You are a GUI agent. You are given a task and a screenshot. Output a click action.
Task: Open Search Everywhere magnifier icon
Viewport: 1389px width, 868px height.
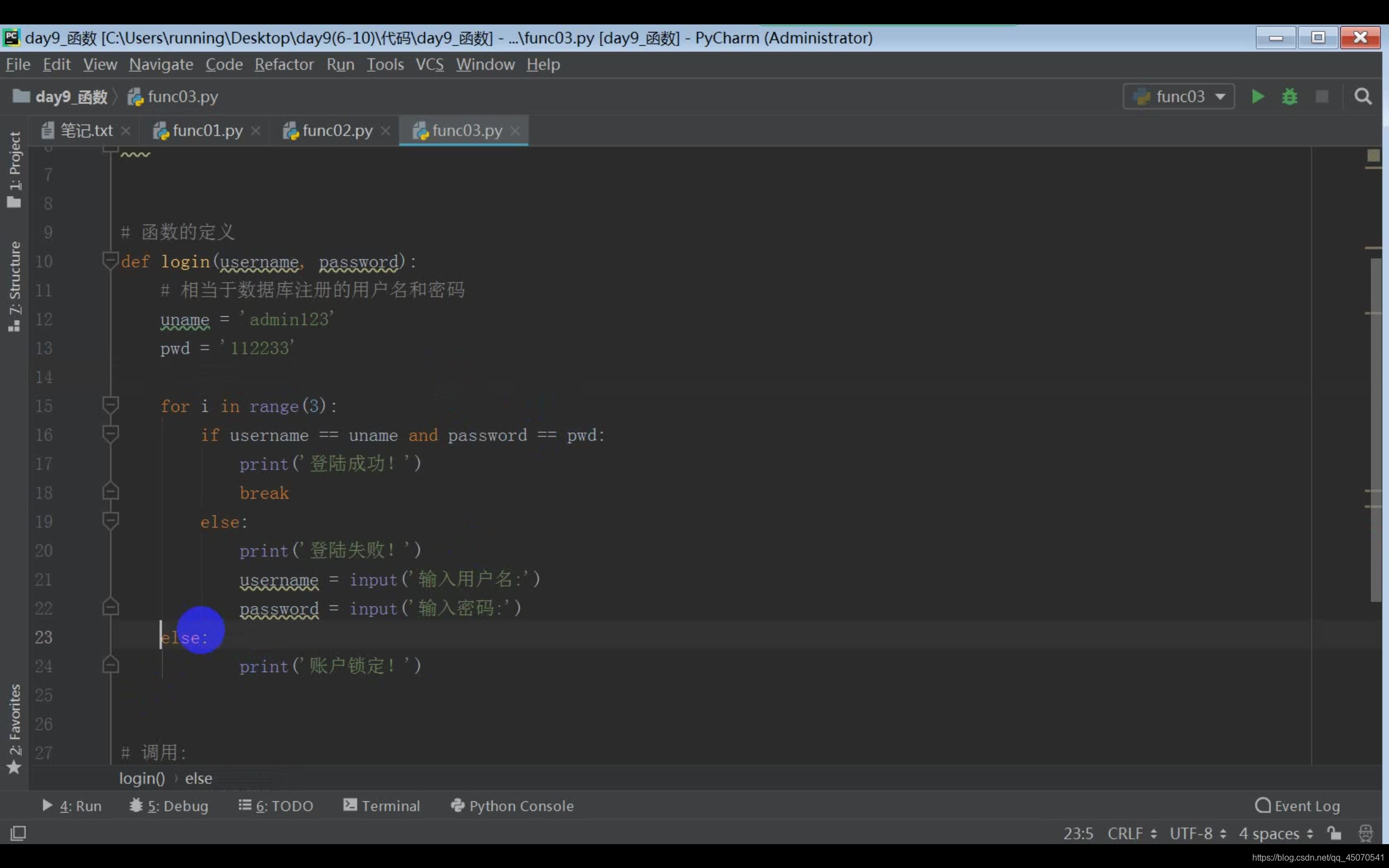coord(1363,97)
